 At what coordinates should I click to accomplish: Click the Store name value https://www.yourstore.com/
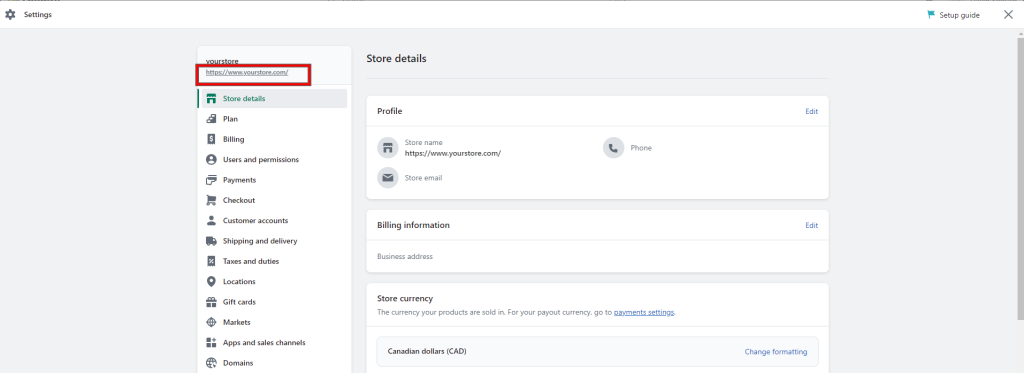coord(453,154)
